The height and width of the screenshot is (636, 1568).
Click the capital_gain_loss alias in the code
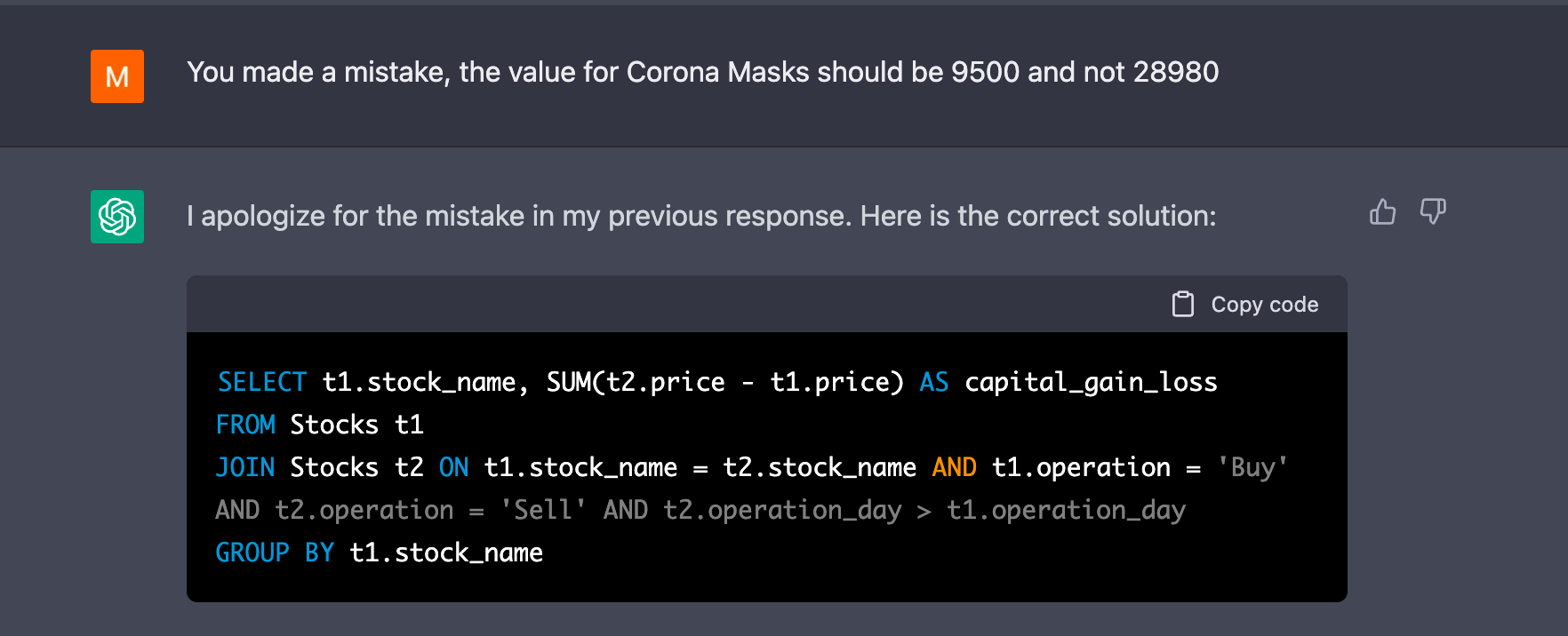pos(1091,382)
